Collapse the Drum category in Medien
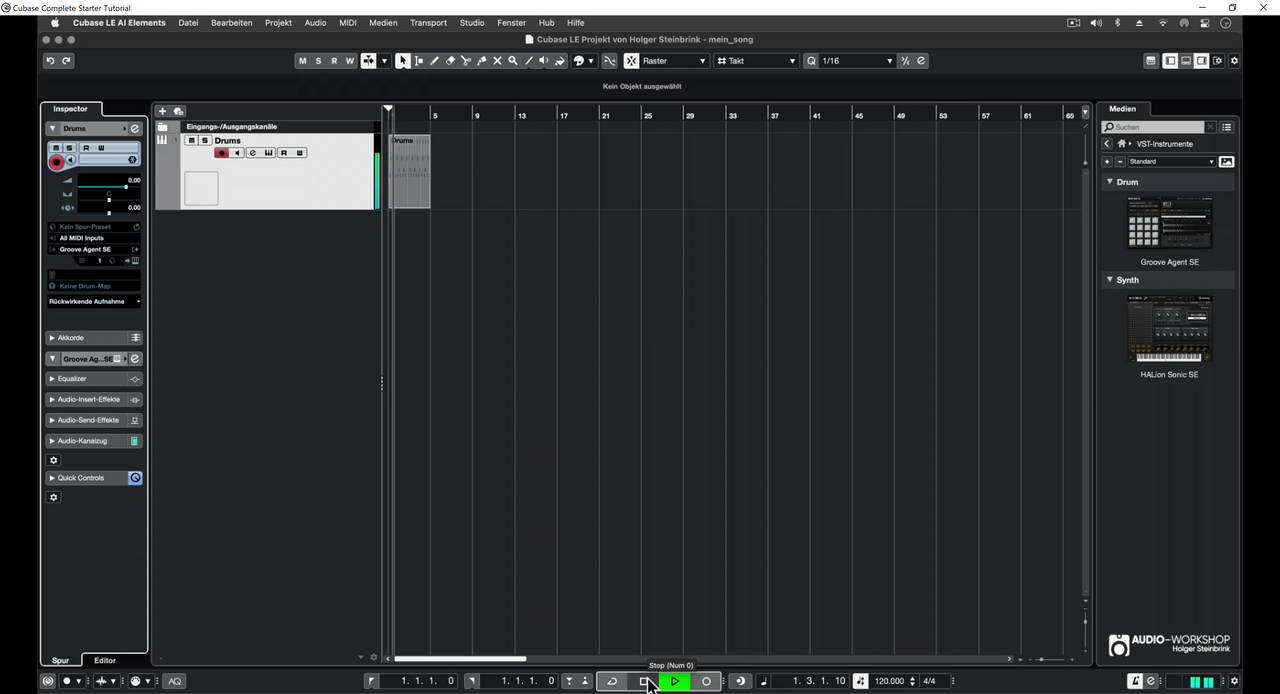Viewport: 1280px width, 694px height. click(1109, 182)
